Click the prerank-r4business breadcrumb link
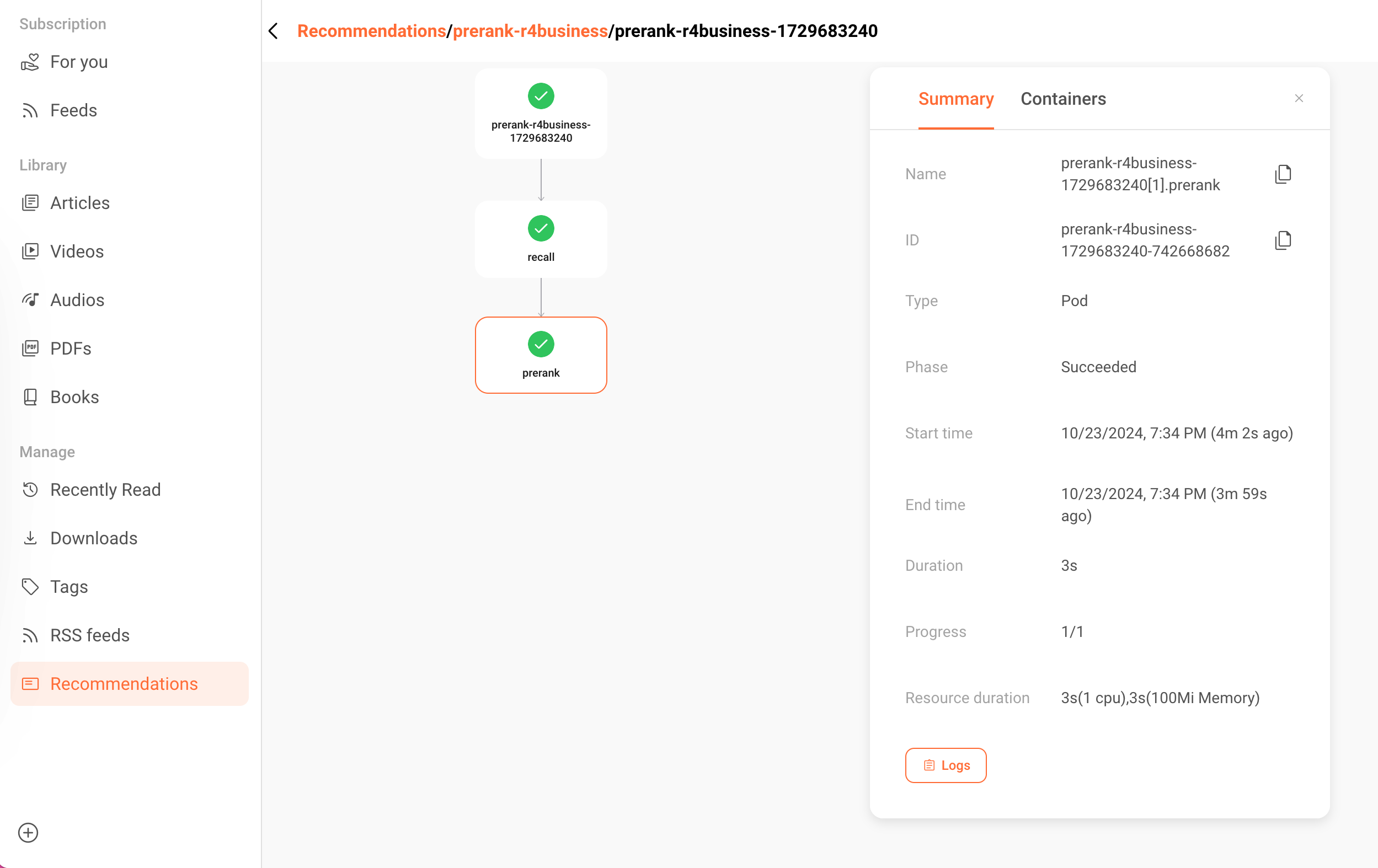Viewport: 1378px width, 868px height. coord(530,31)
